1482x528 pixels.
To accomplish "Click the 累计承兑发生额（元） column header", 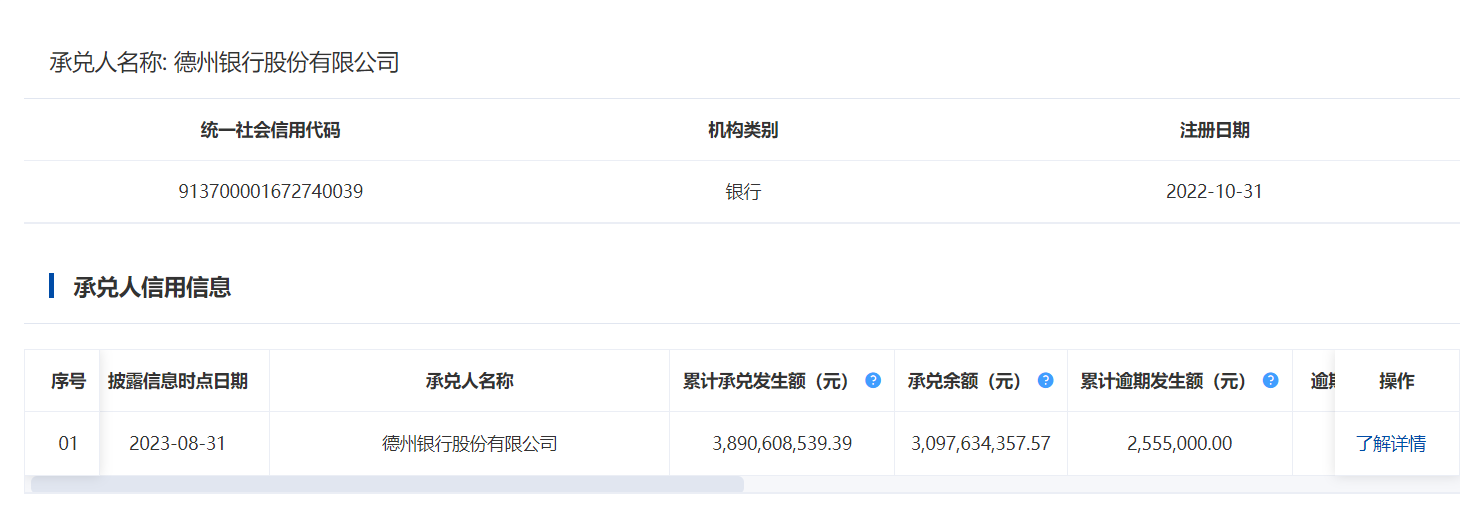I will coord(766,381).
